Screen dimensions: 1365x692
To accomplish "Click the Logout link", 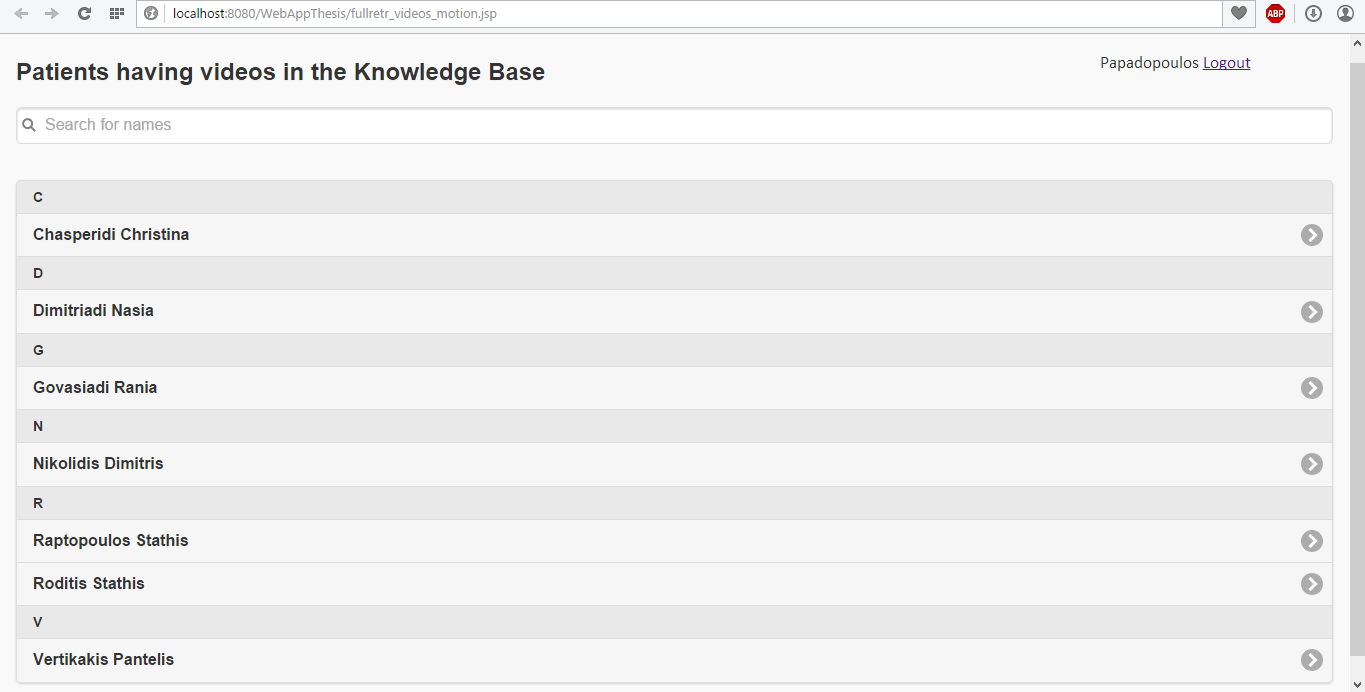I will coord(1226,62).
